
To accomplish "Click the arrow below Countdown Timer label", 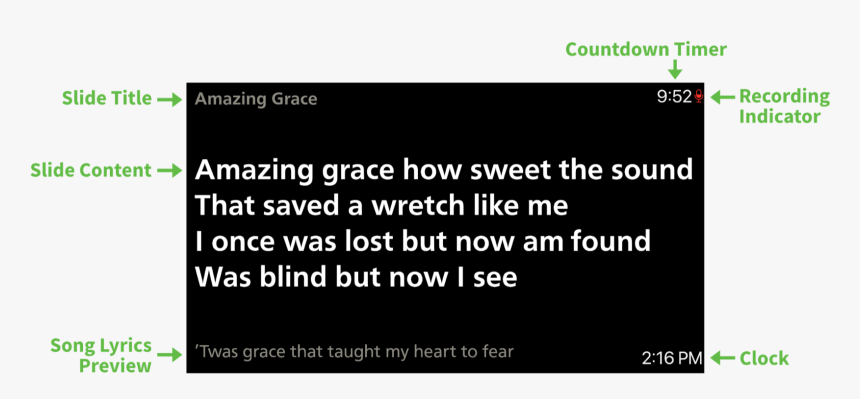I will pos(675,69).
